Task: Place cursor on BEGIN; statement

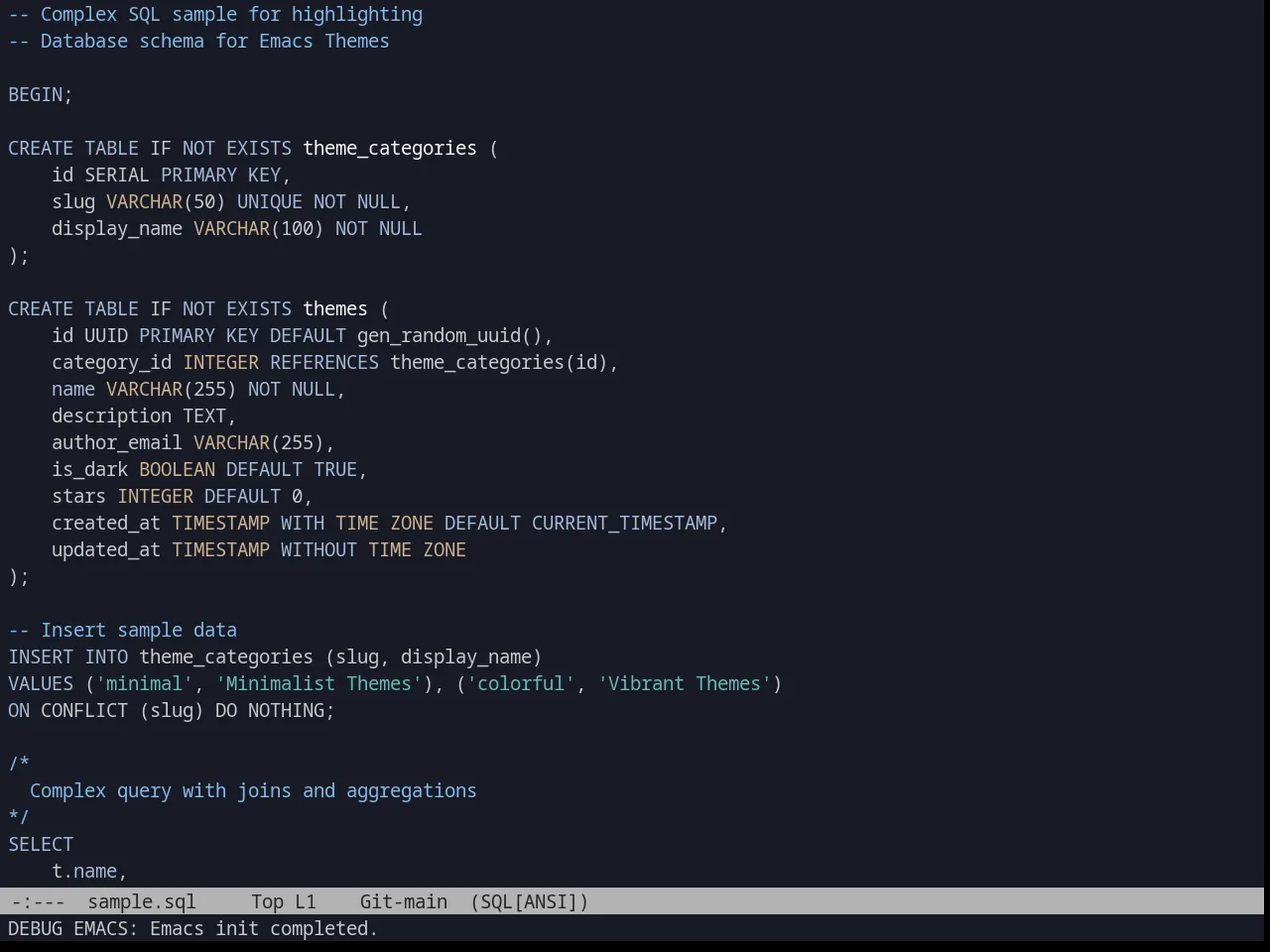Action: pos(41,94)
